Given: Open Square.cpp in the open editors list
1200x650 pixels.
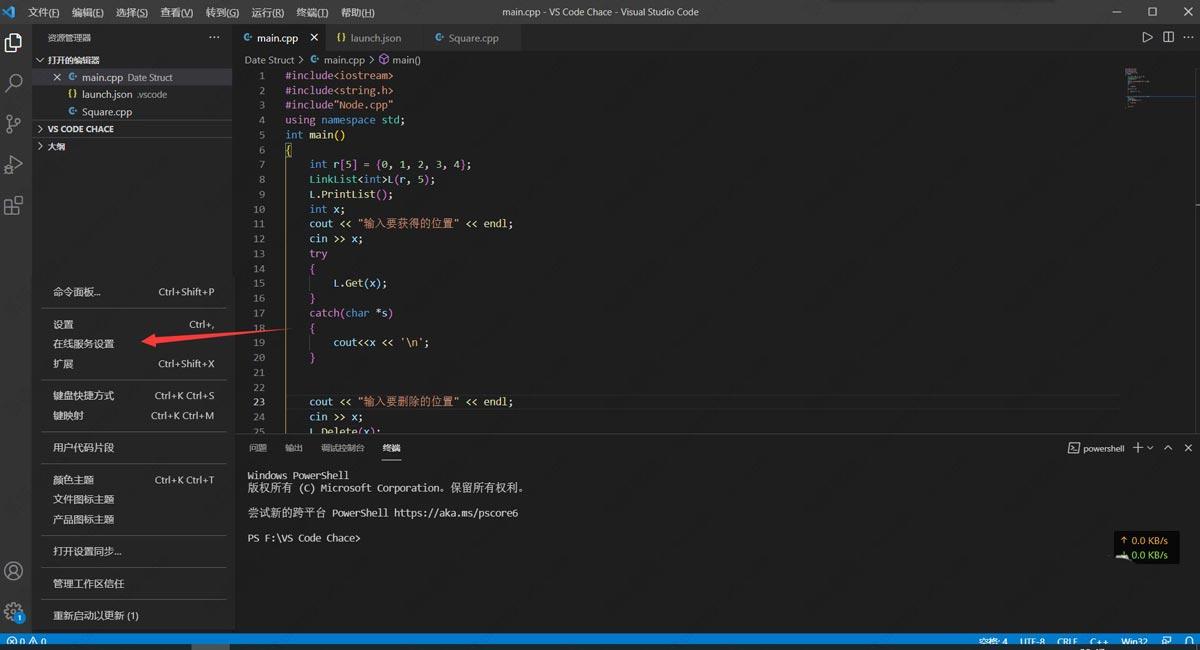Looking at the screenshot, I should pos(106,112).
